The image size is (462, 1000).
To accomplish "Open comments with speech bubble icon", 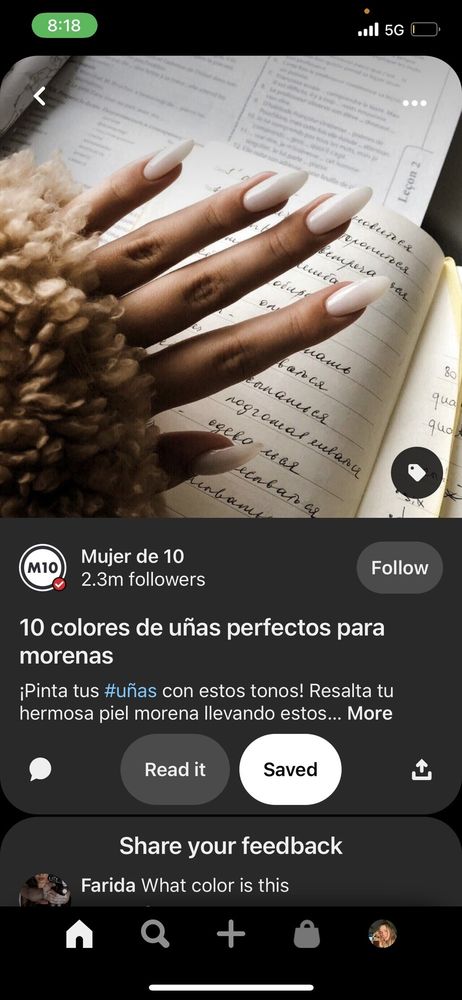I will pos(40,770).
